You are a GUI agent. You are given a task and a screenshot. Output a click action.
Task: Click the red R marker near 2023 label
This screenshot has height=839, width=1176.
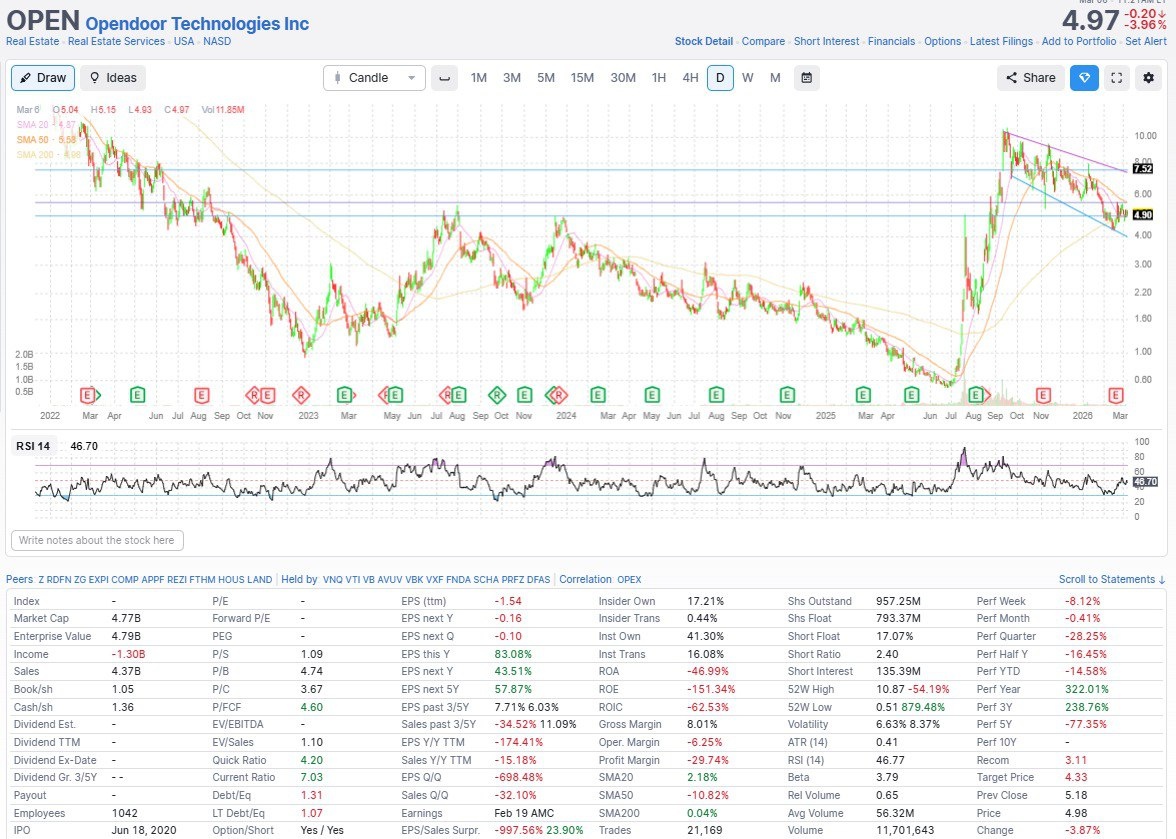coord(301,395)
